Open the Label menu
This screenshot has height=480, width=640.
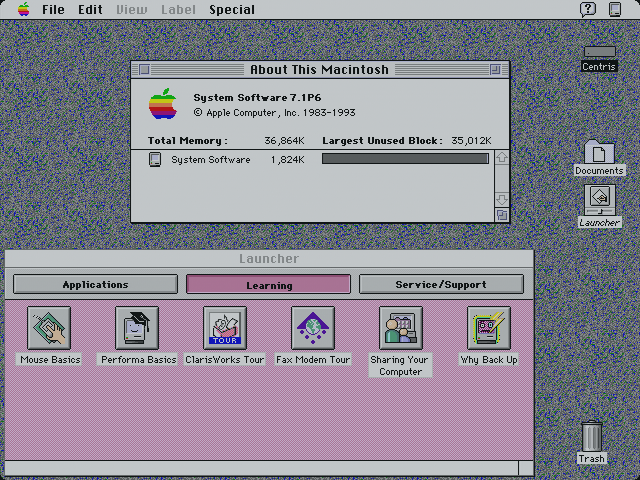click(178, 9)
